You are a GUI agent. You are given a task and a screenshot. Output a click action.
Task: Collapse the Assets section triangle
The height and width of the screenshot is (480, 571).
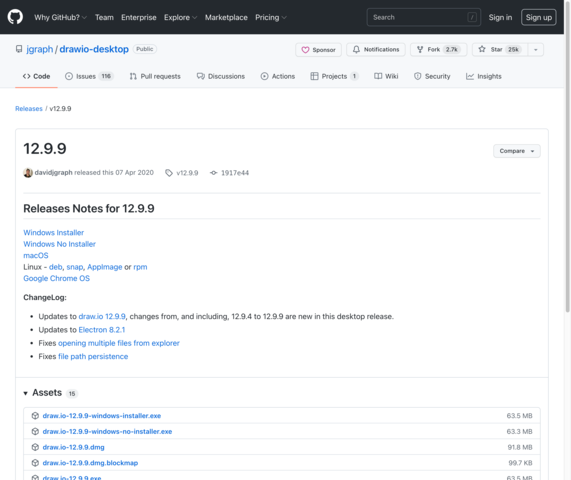(x=25, y=393)
